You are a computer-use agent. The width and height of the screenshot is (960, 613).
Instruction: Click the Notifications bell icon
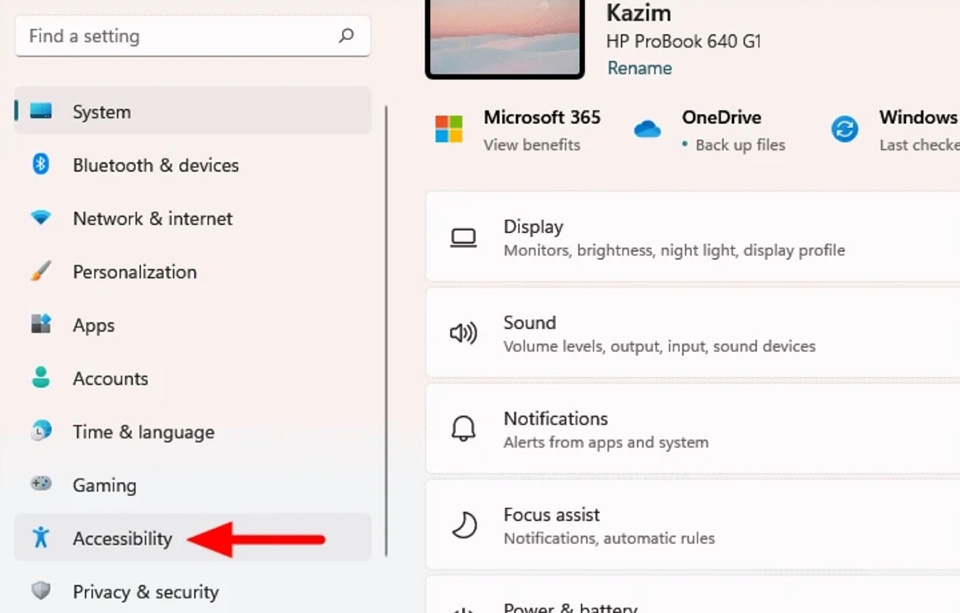tap(463, 429)
